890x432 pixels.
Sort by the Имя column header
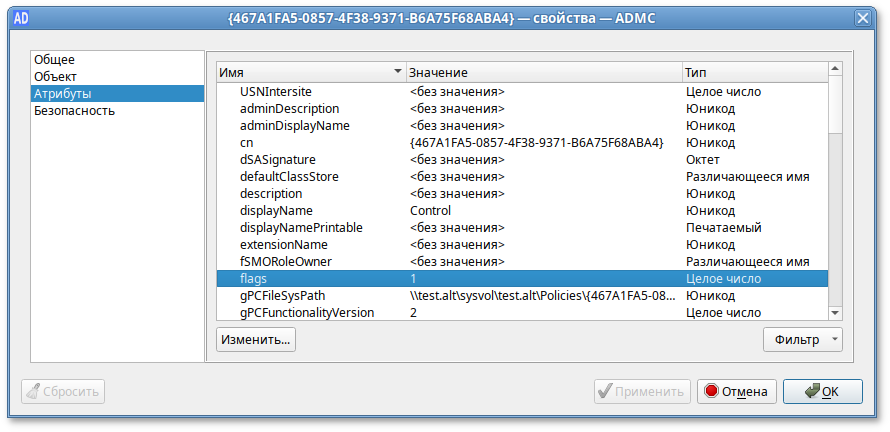click(x=311, y=72)
